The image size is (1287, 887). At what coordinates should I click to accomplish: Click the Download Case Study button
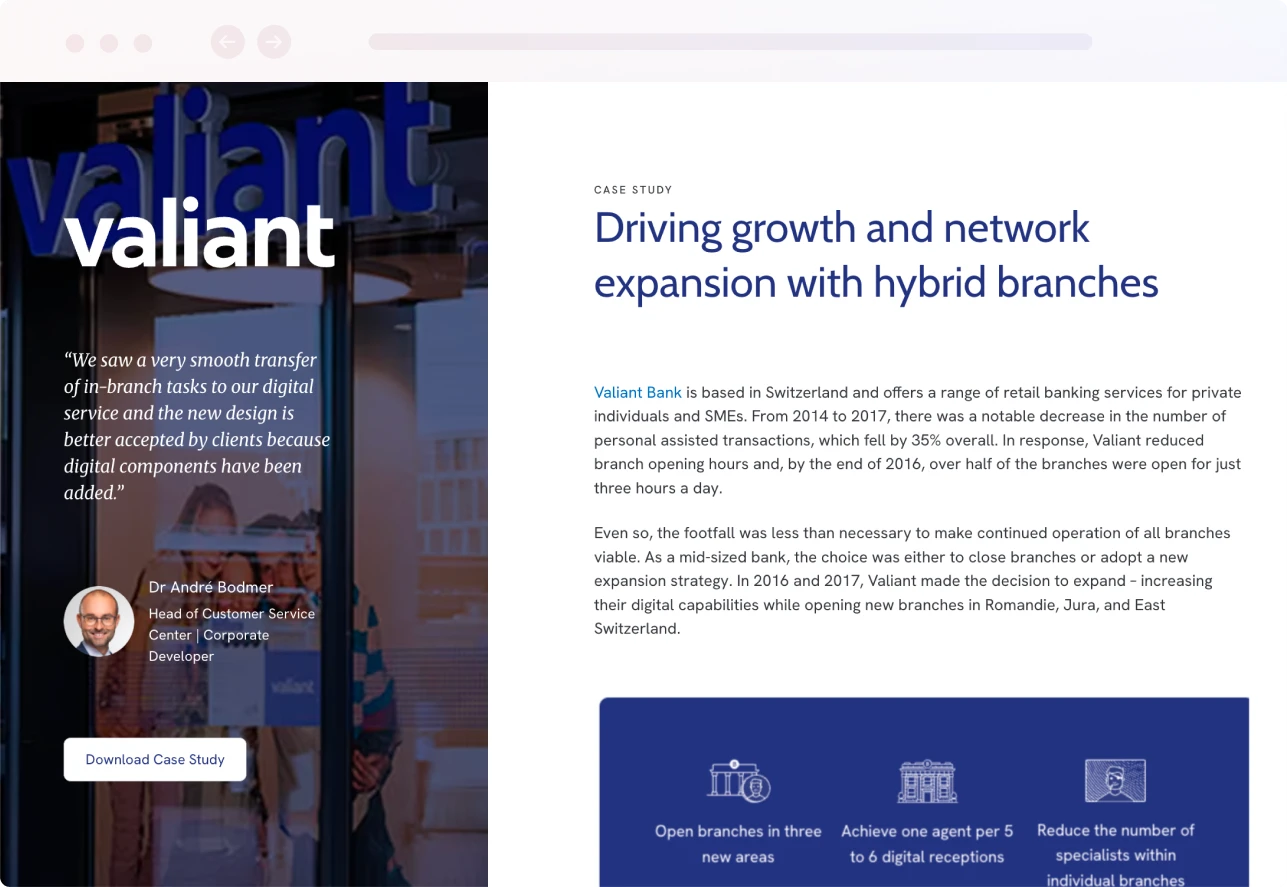tap(155, 760)
